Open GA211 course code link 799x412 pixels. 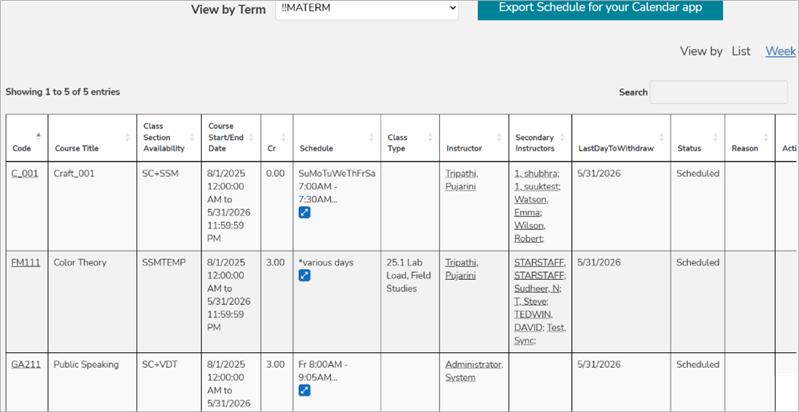25,365
